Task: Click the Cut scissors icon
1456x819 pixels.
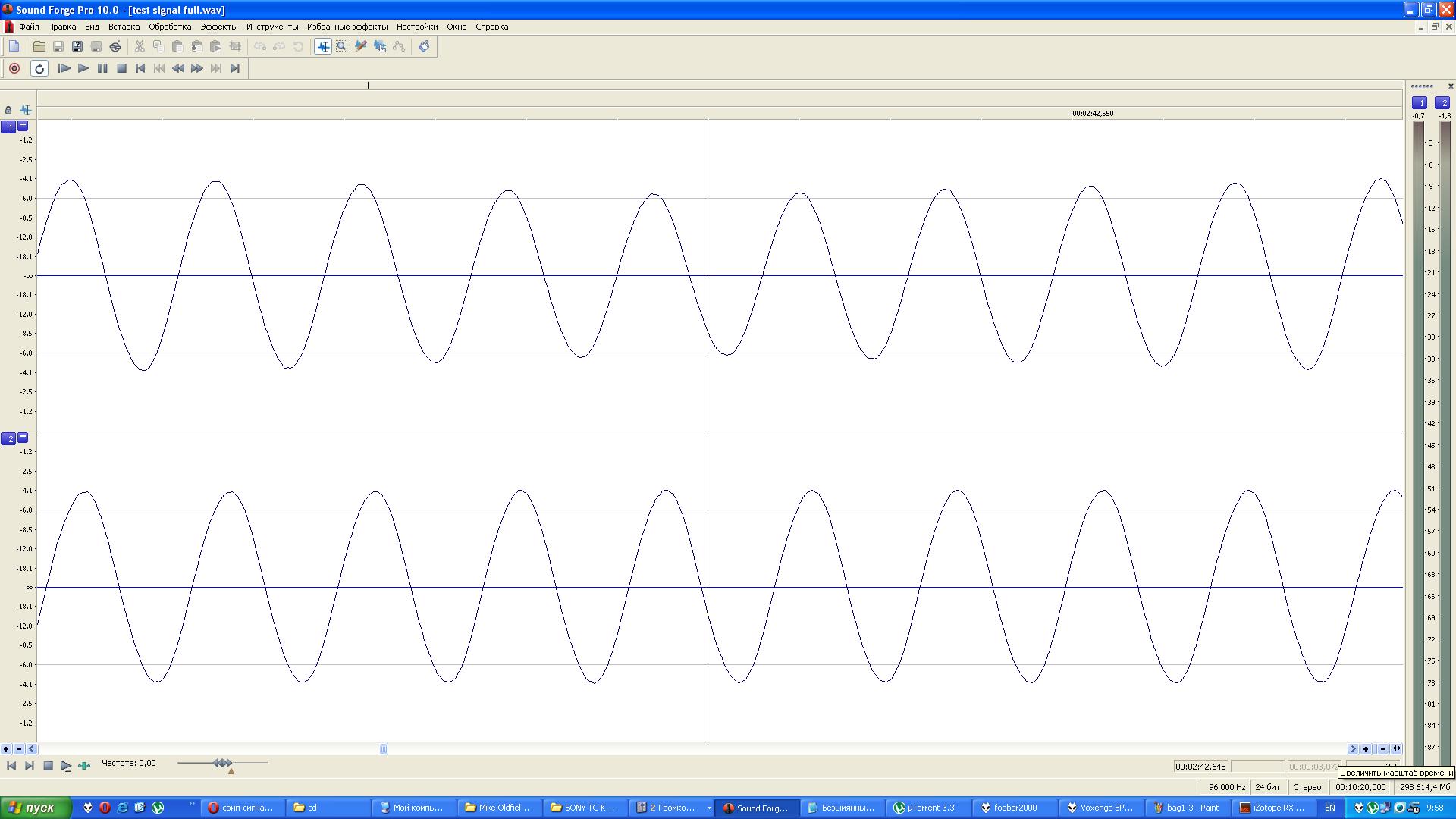Action: tap(140, 46)
